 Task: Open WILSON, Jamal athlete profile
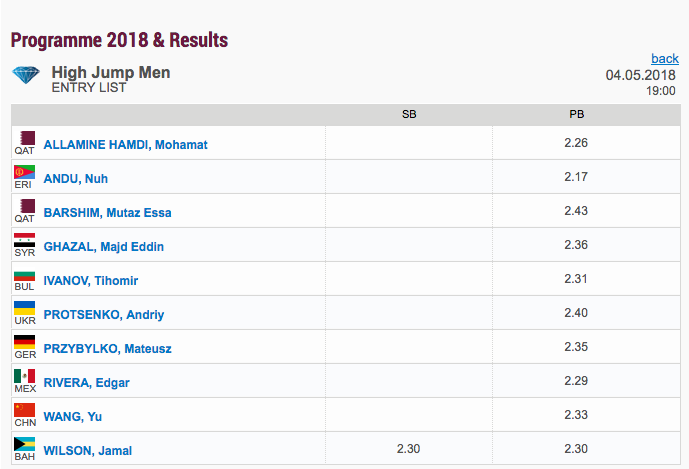pyautogui.click(x=87, y=451)
